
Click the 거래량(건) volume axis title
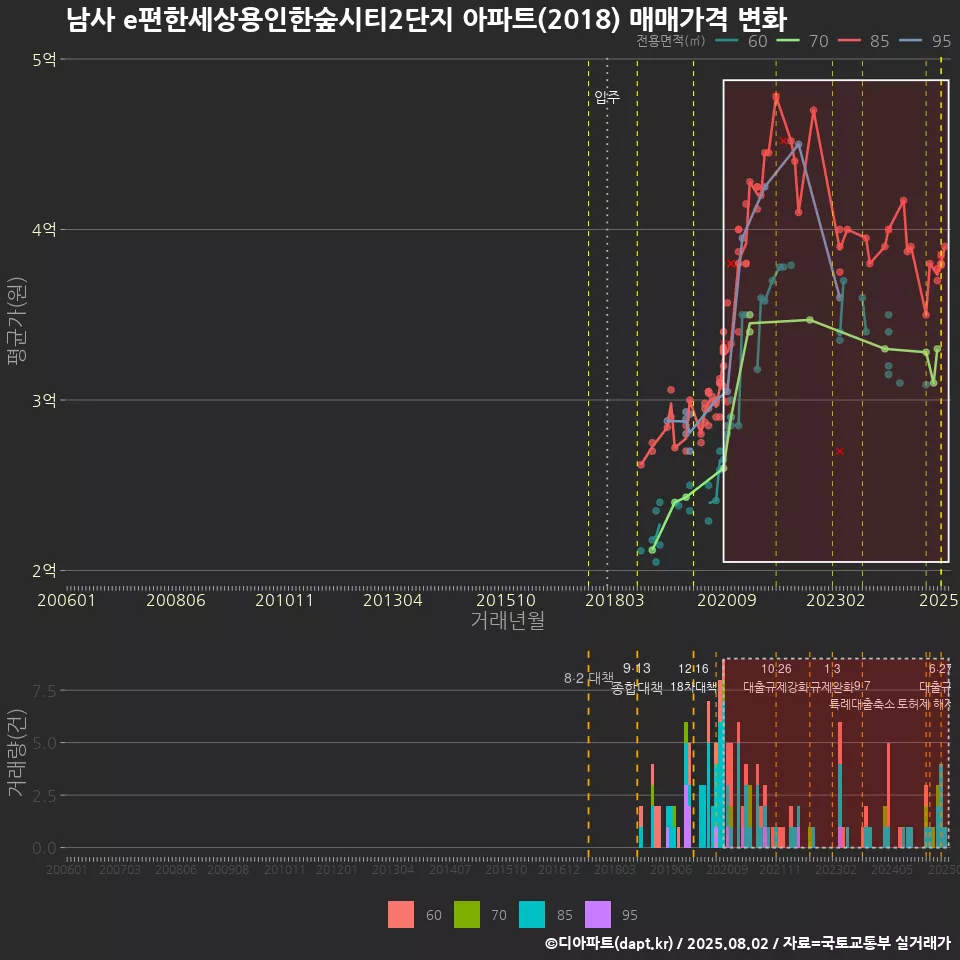[16, 752]
